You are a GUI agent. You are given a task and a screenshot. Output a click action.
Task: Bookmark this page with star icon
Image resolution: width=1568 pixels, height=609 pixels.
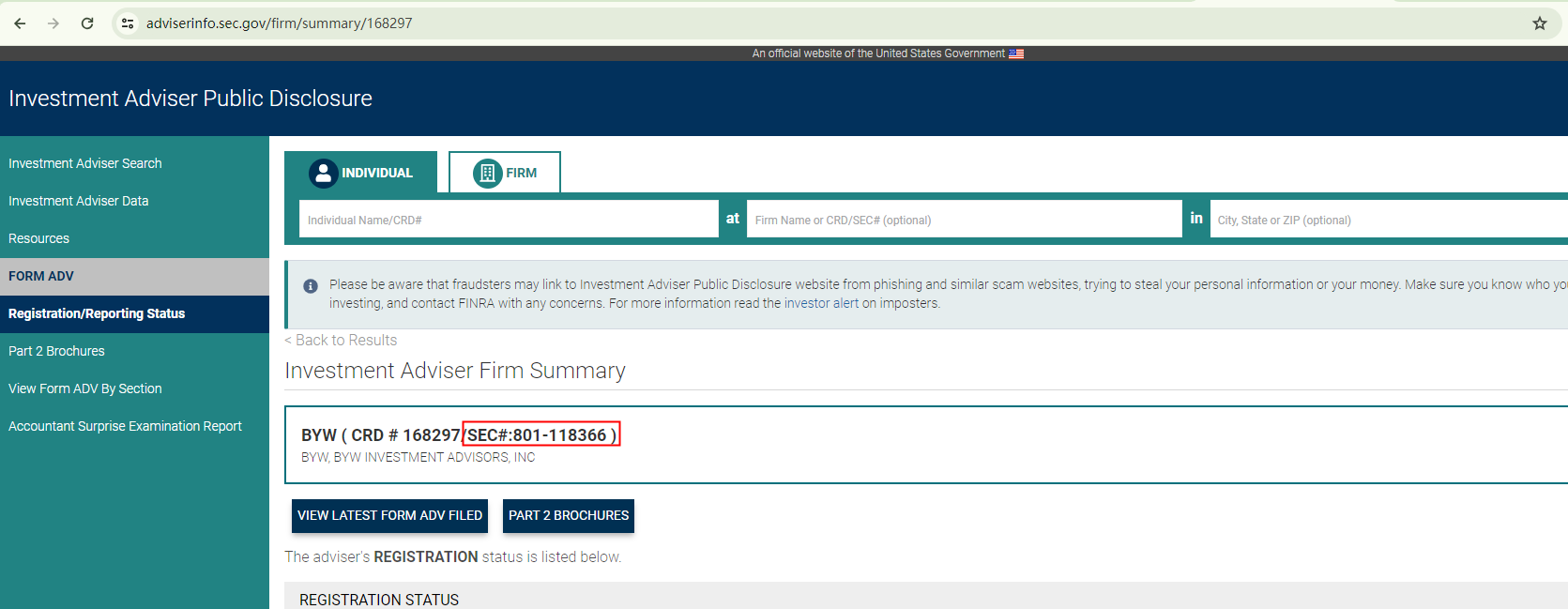tap(1540, 23)
